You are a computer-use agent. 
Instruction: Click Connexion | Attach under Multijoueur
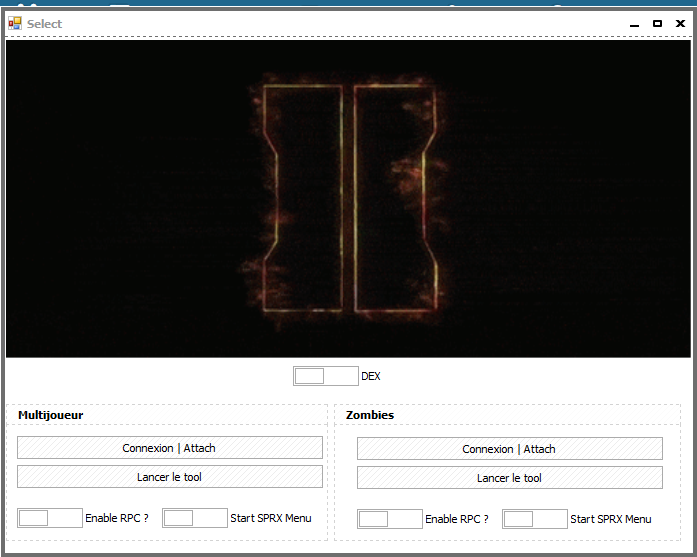point(170,448)
